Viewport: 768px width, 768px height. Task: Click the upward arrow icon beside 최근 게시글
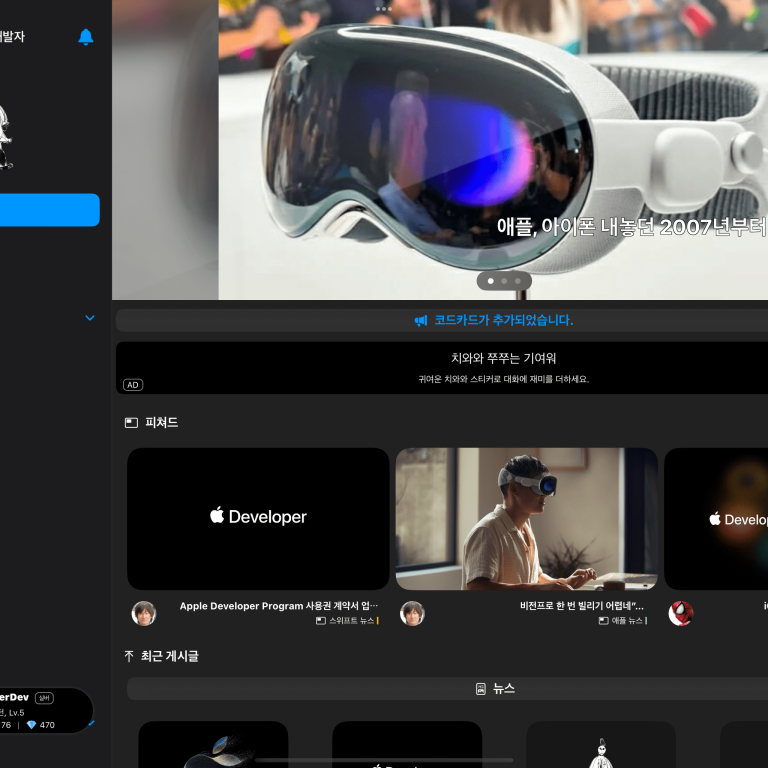click(129, 657)
